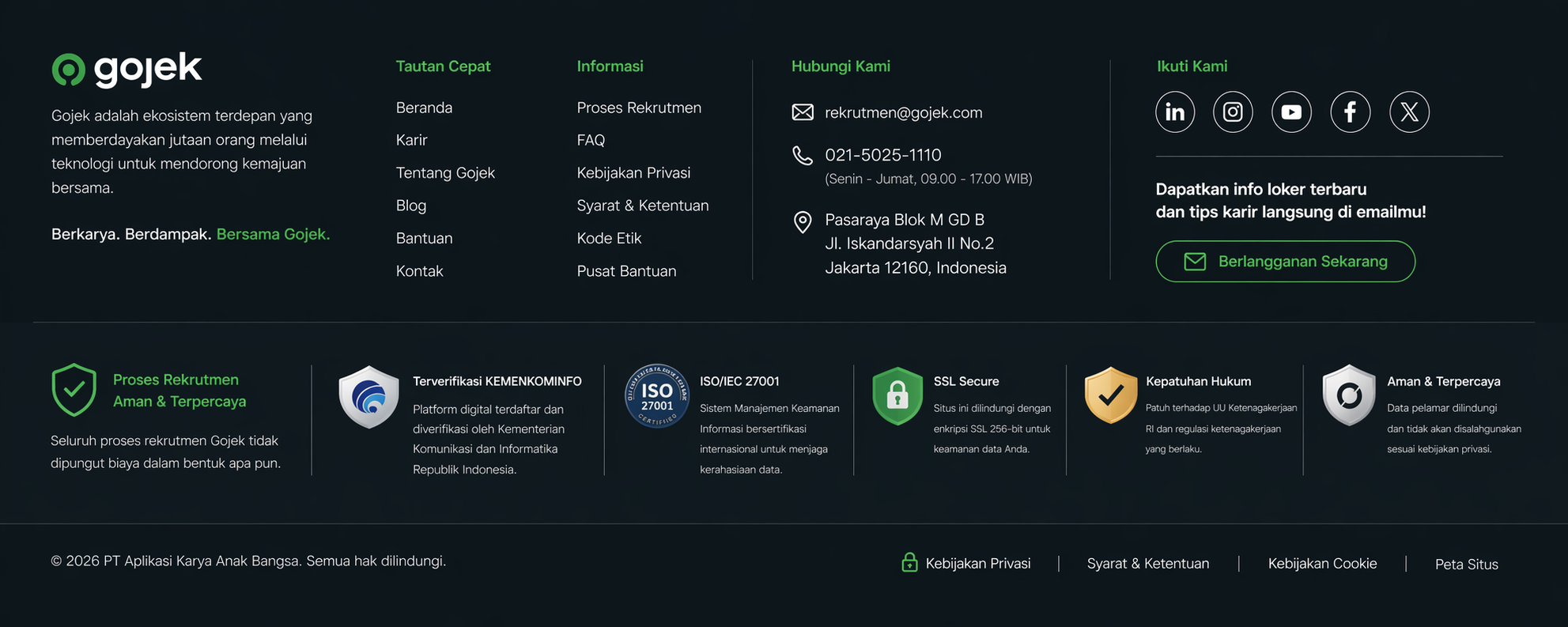Open the Facebook page icon
The height and width of the screenshot is (627, 1568).
(x=1350, y=112)
